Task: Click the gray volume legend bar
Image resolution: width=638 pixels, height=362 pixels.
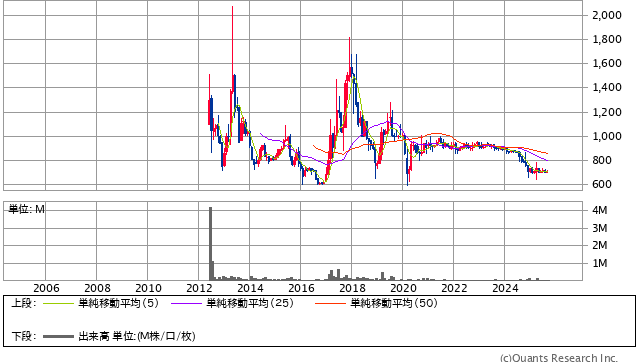Action: 58,337
